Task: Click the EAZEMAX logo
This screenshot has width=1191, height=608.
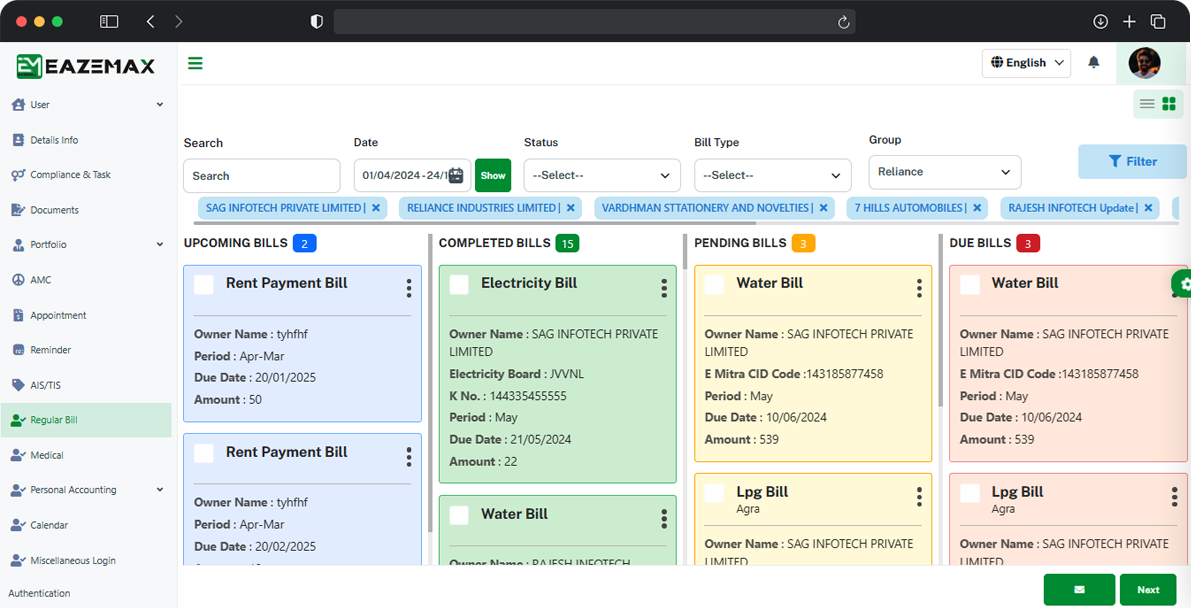Action: pyautogui.click(x=85, y=66)
